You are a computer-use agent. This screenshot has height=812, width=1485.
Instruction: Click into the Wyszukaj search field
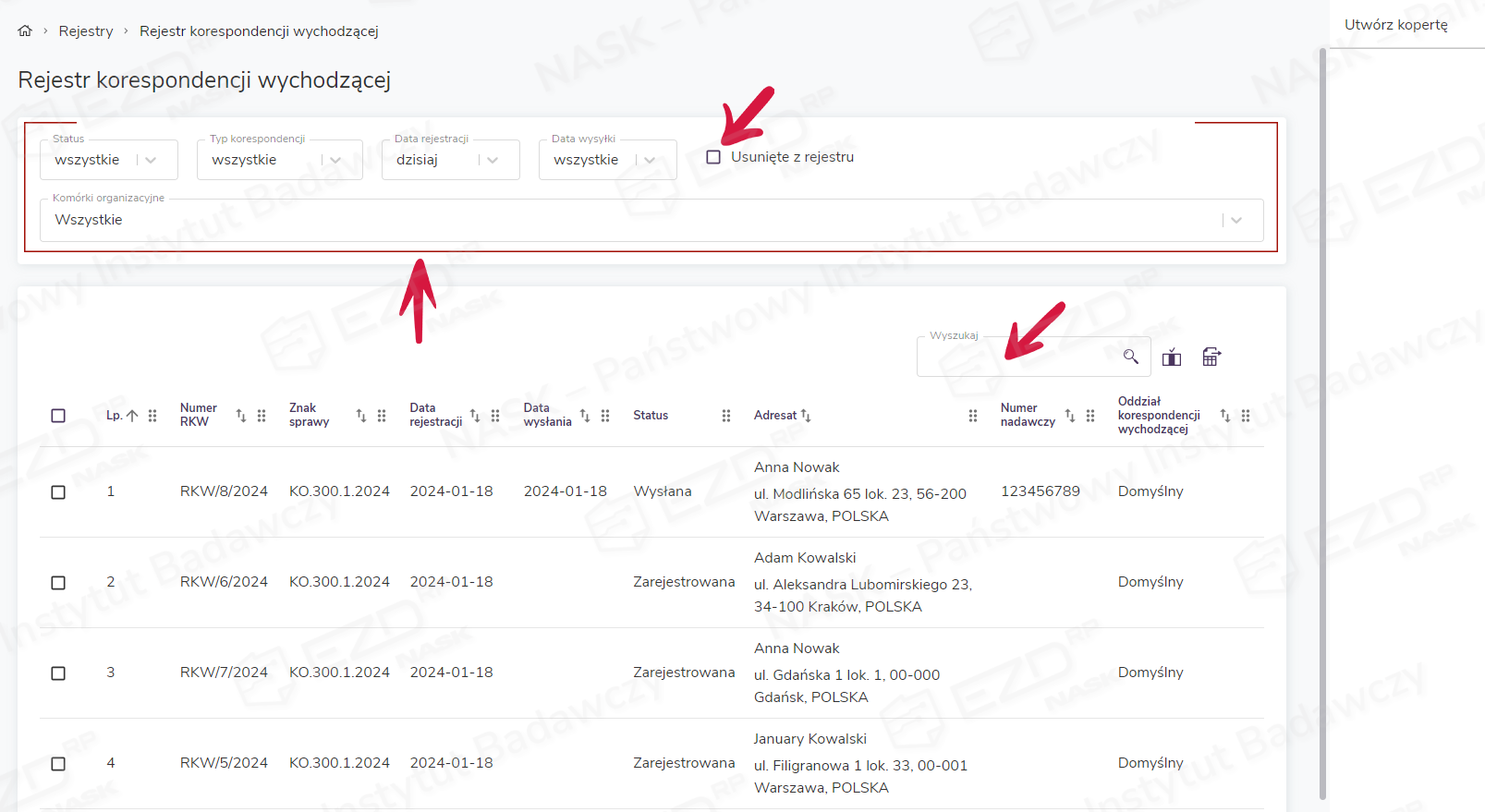point(1016,358)
